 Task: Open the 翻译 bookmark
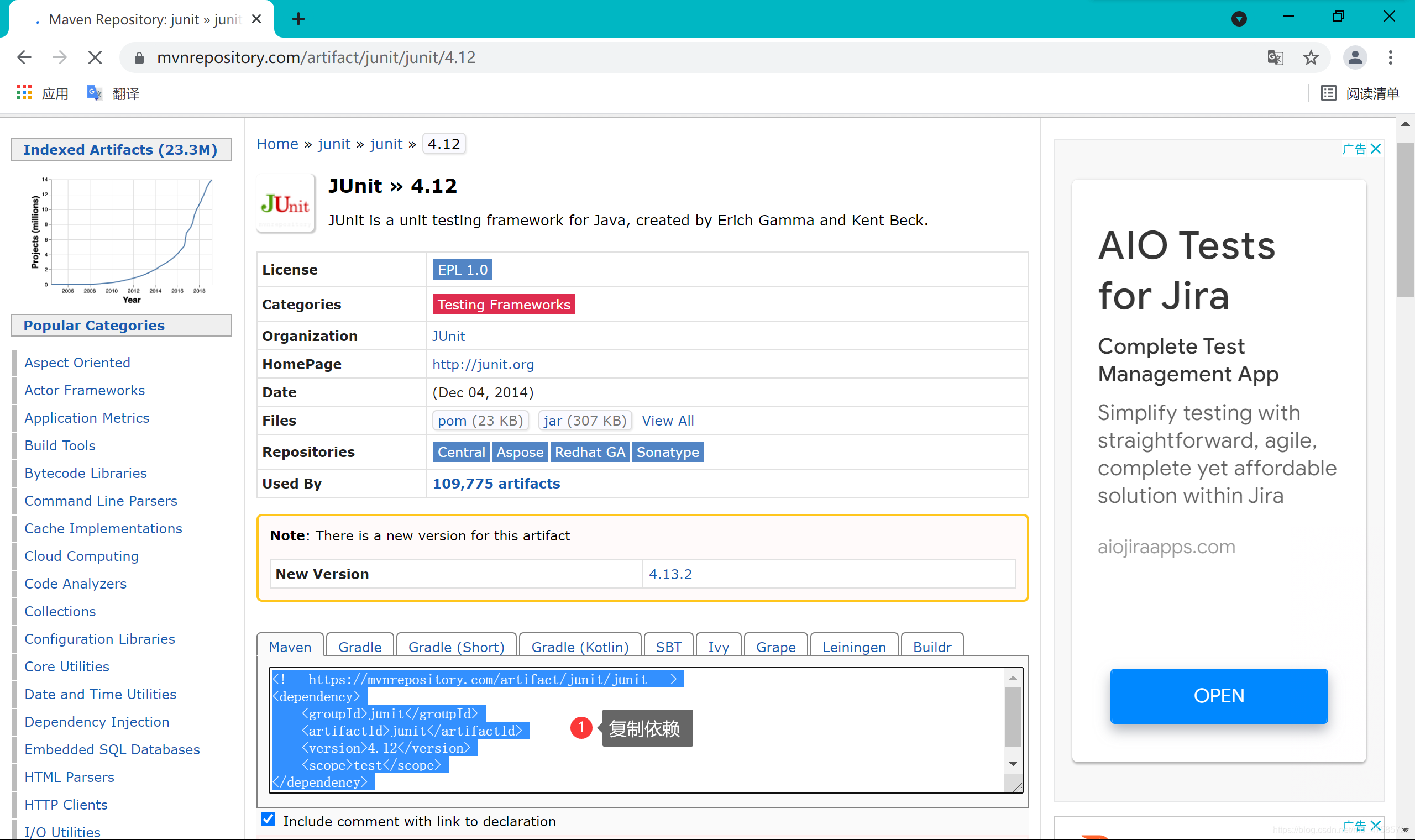[113, 93]
